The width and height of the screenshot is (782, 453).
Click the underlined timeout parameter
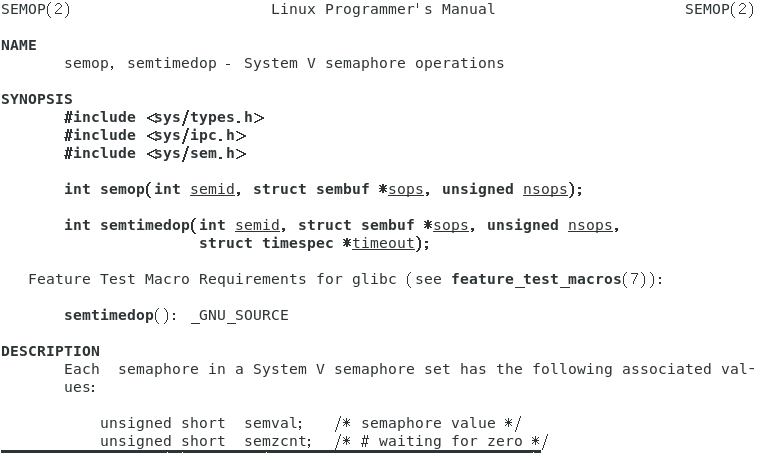[383, 243]
